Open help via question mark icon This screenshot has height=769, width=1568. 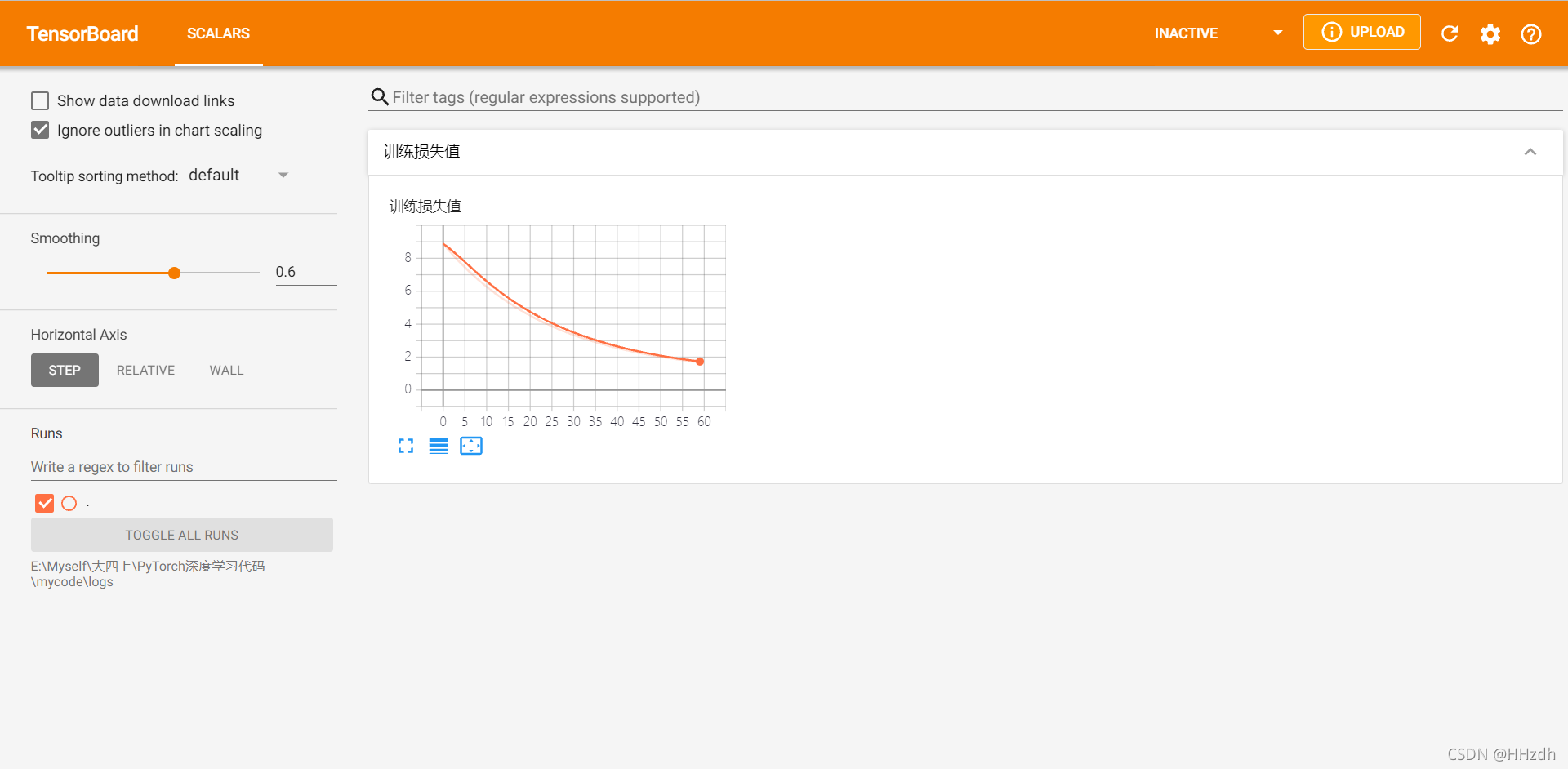click(x=1531, y=33)
